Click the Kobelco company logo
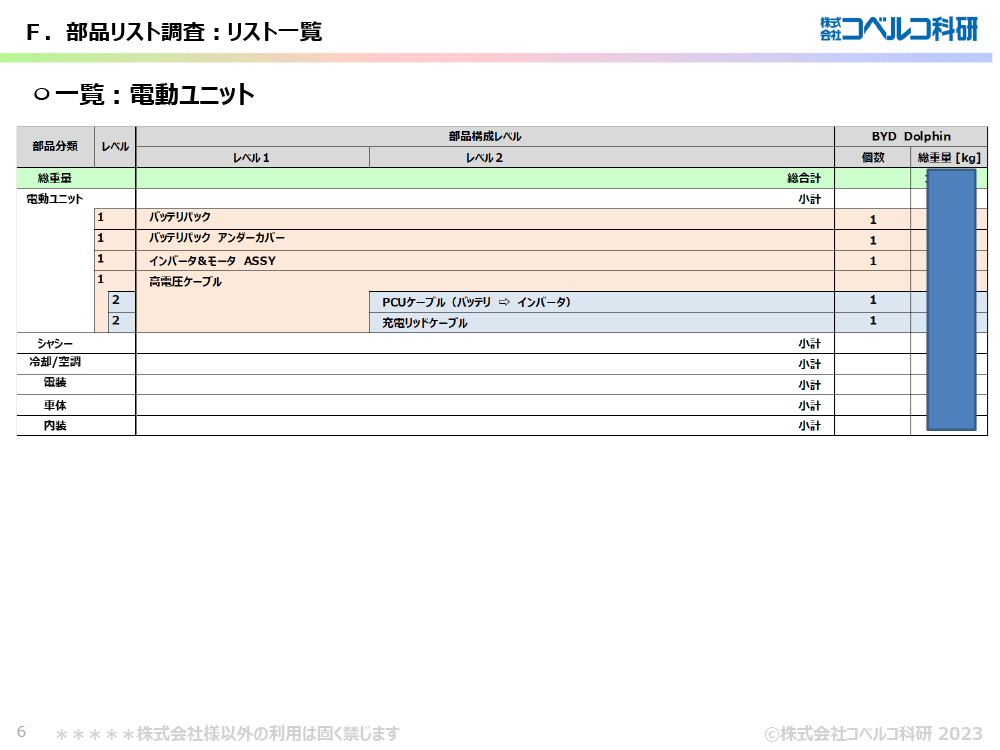Viewport: 1000px width, 750px height. tap(898, 29)
